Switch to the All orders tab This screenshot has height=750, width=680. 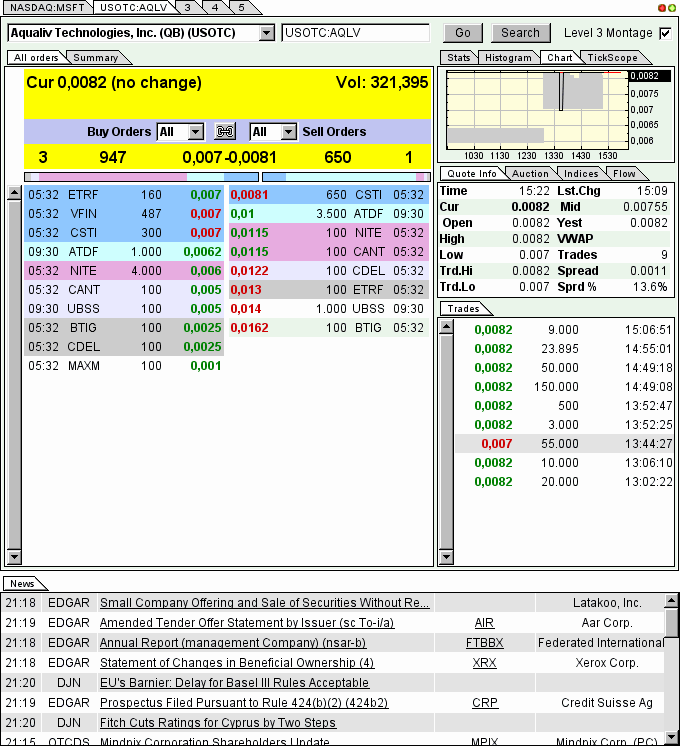36,57
